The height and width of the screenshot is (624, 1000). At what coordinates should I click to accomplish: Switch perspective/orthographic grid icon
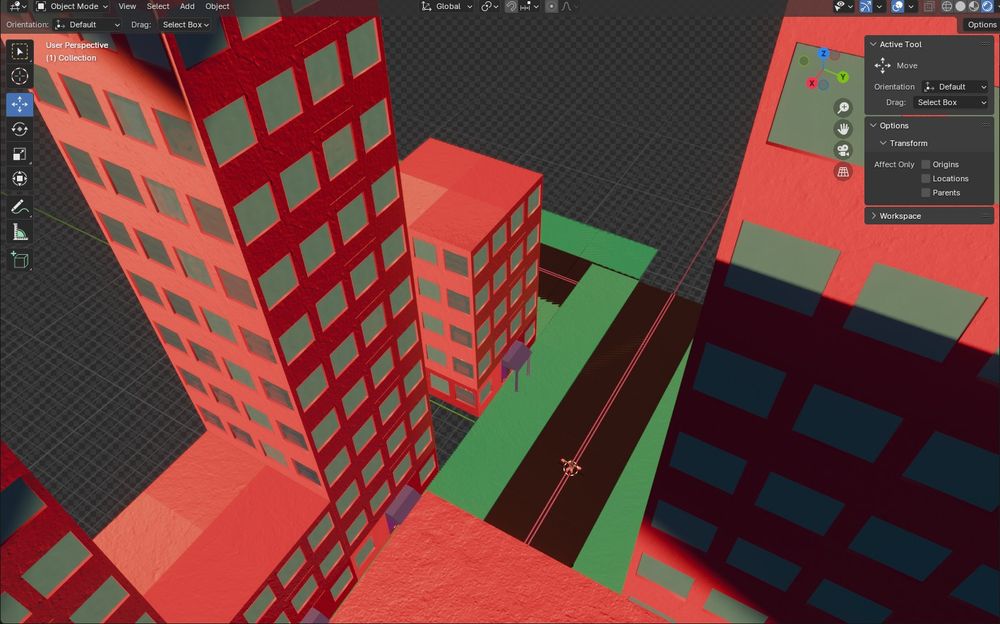click(x=843, y=172)
